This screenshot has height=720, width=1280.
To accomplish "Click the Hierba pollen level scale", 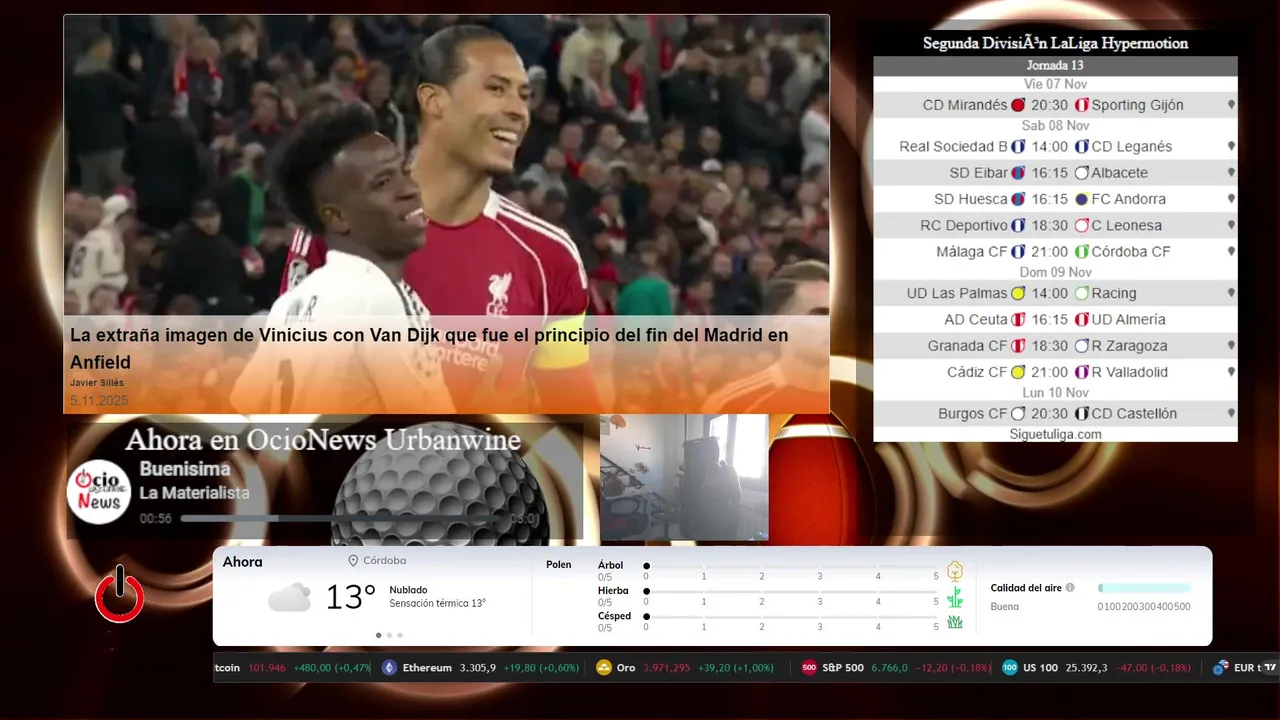I will [x=791, y=591].
